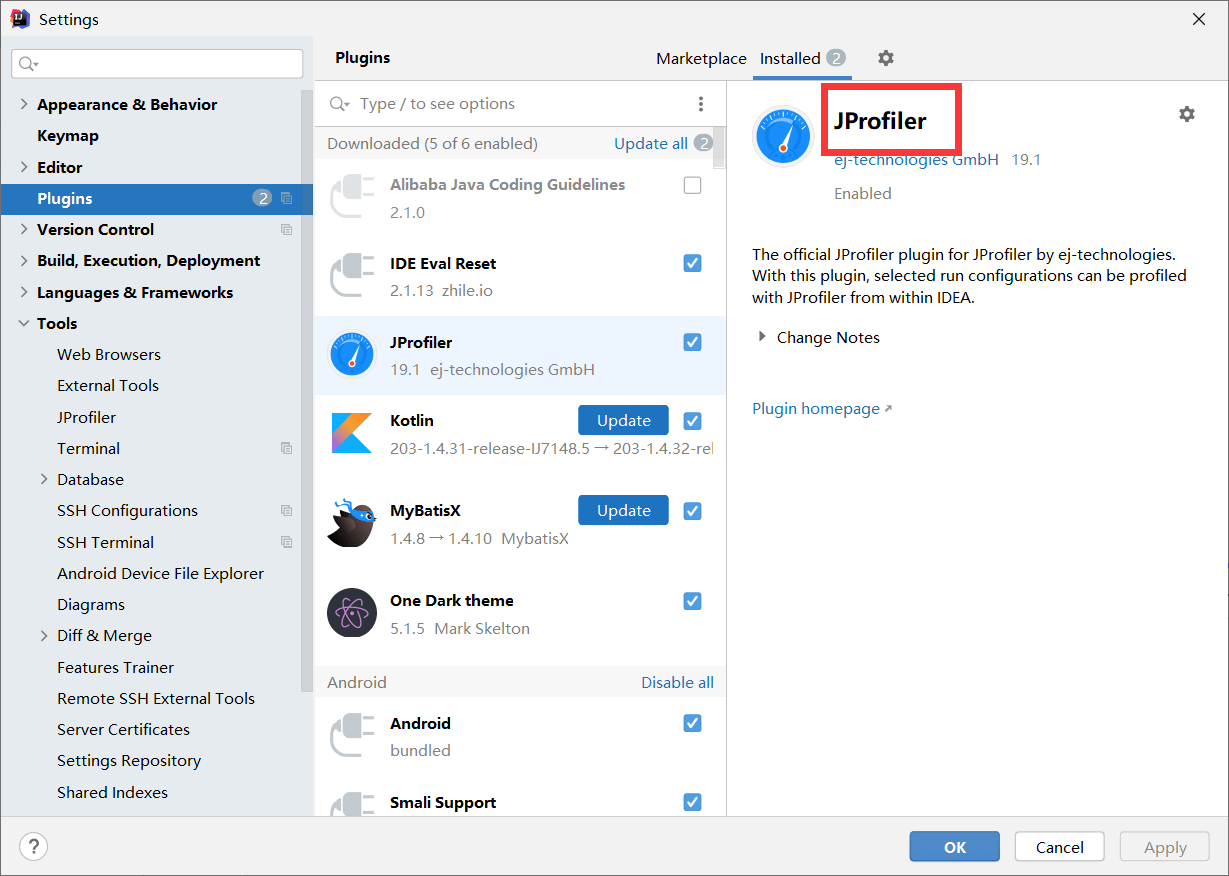Click the JProfiler icon in the plugin list

coord(351,355)
